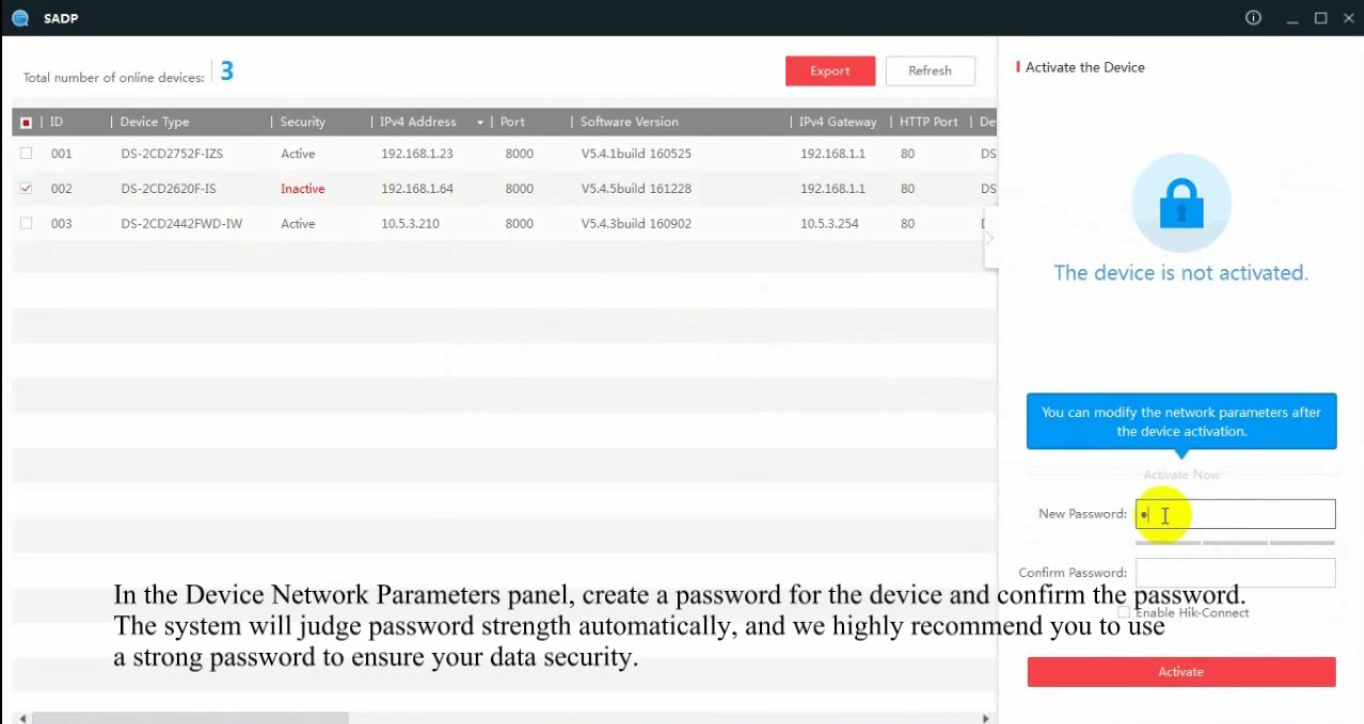
Task: Click IP address 192.168.1.64
Action: point(417,188)
